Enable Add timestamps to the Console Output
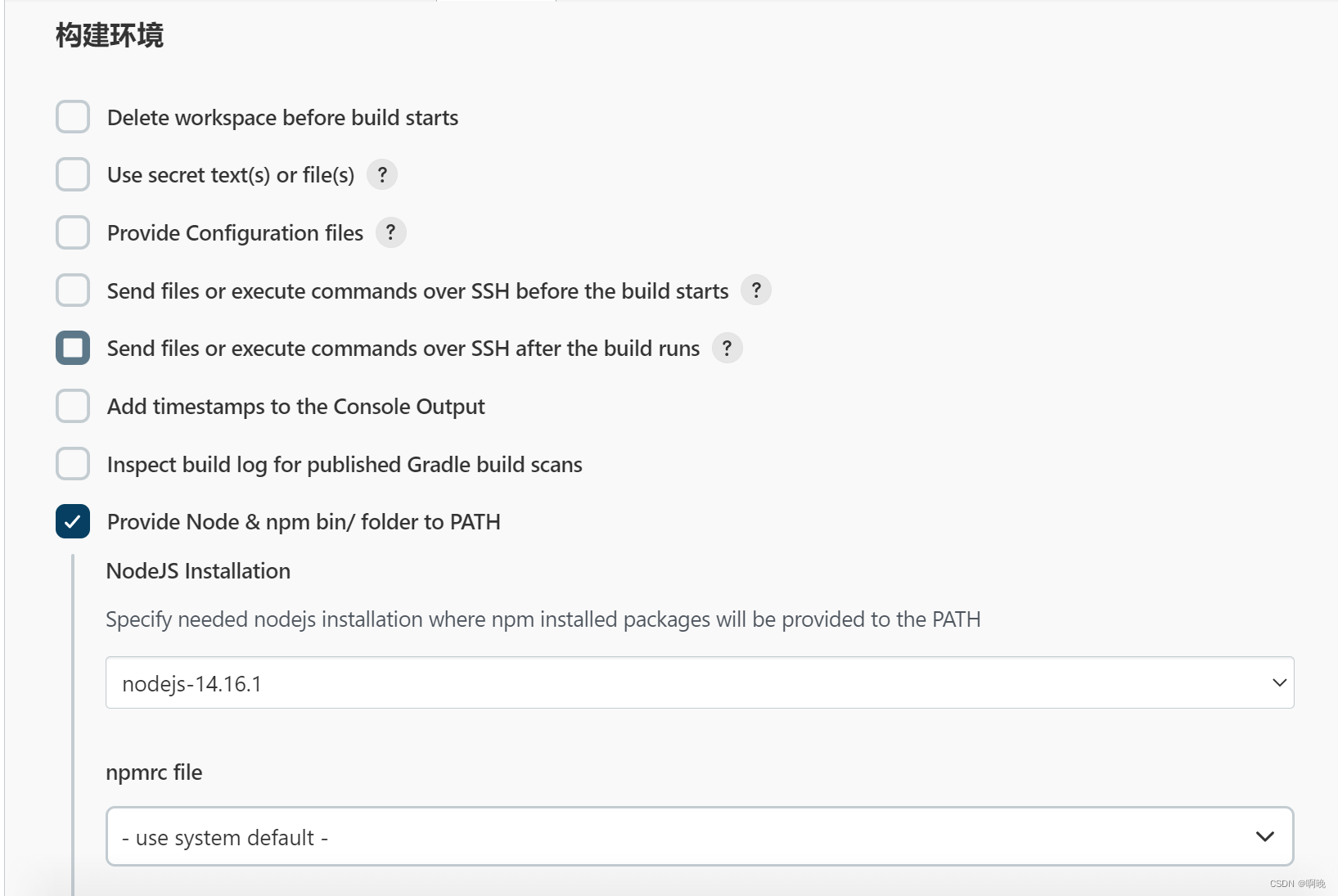The image size is (1338, 896). [73, 407]
